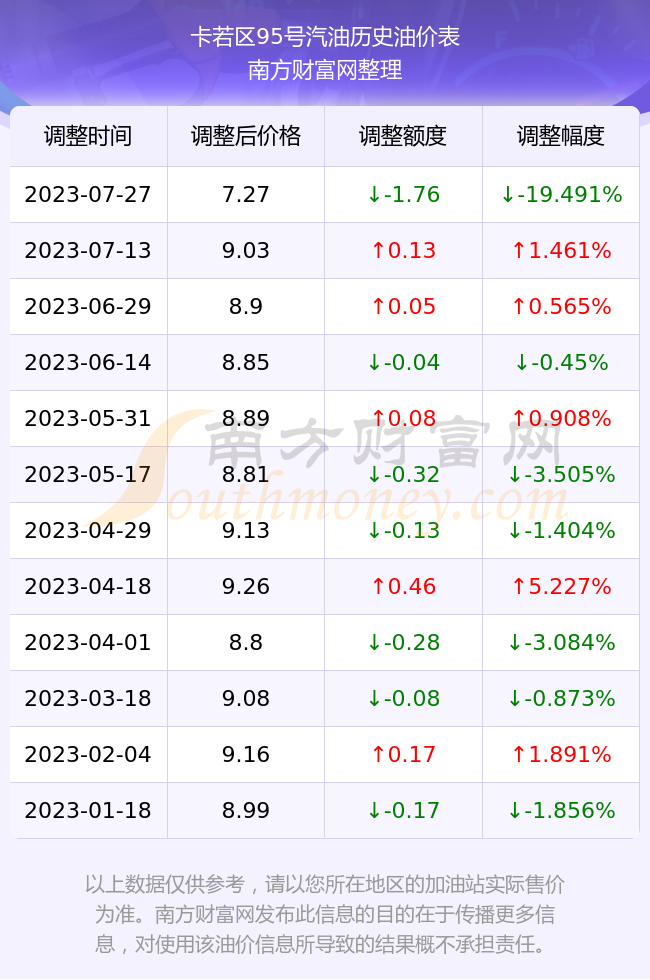Click the red up 0.565% value
650x980 pixels.
(561, 306)
